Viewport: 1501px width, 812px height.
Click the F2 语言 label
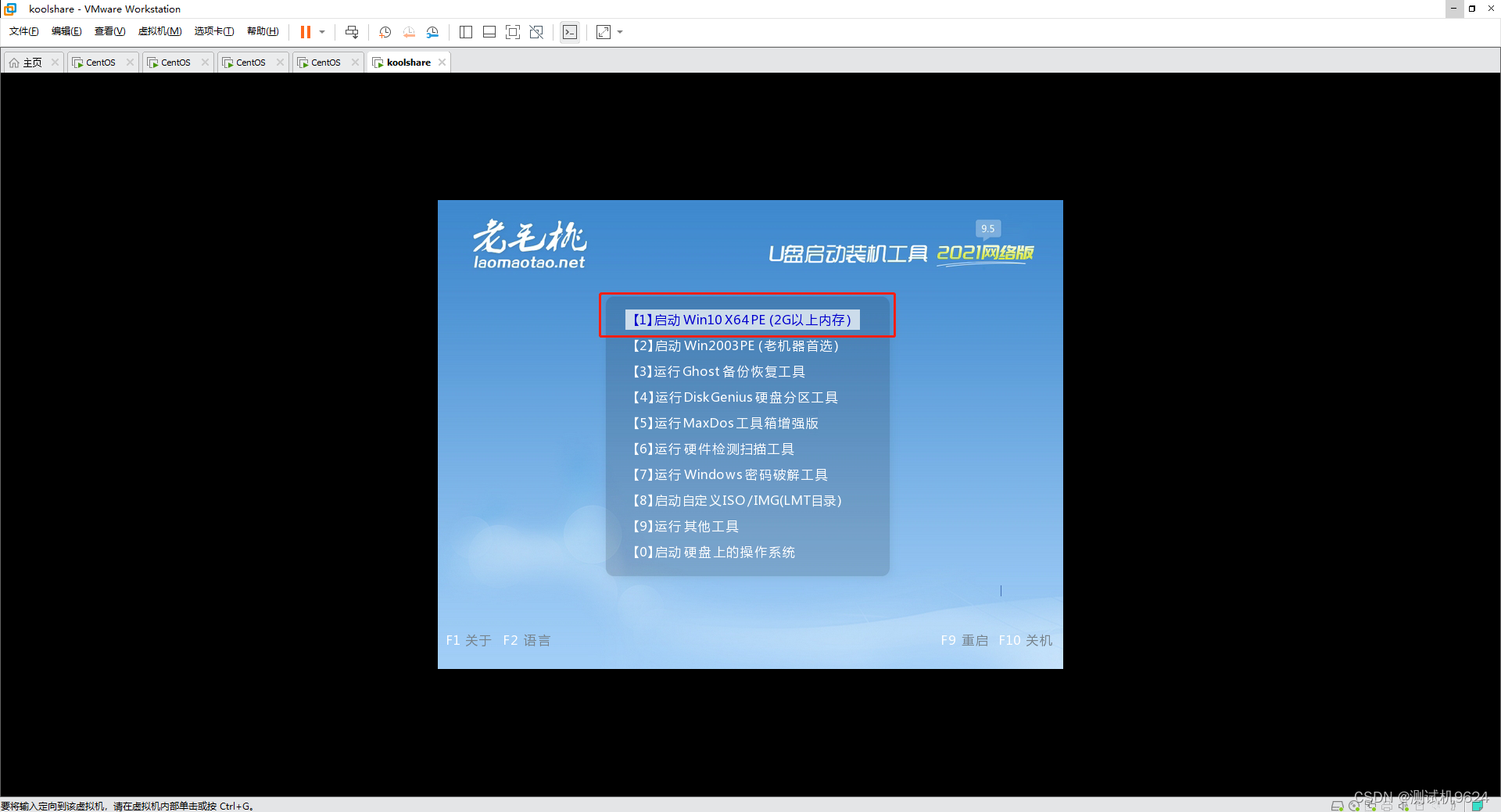click(526, 640)
